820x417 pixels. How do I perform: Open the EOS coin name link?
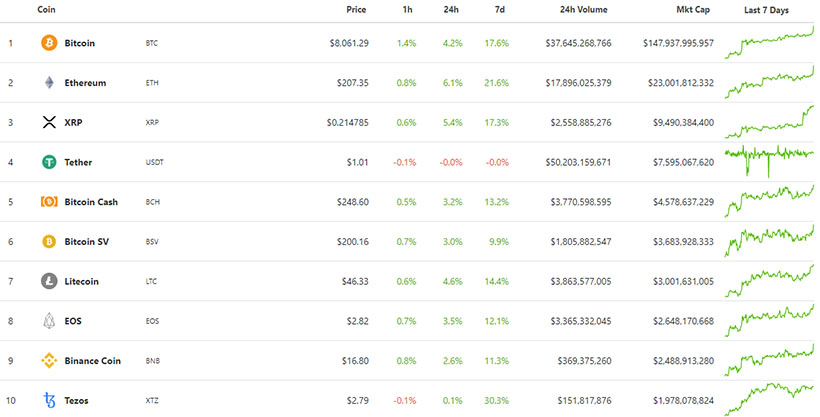73,321
